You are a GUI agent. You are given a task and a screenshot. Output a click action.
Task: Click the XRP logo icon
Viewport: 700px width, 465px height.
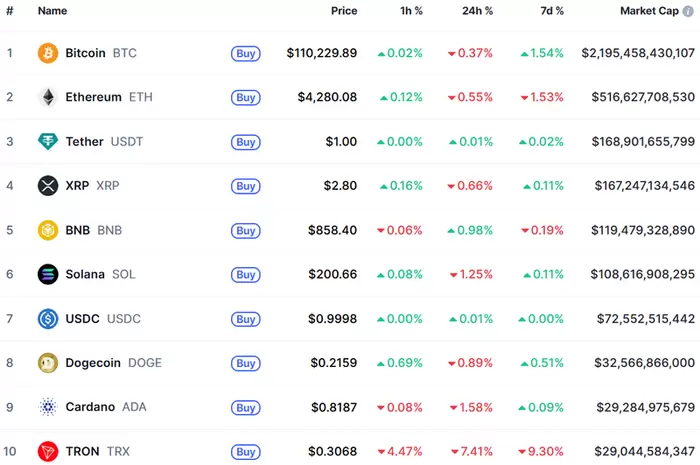point(48,186)
